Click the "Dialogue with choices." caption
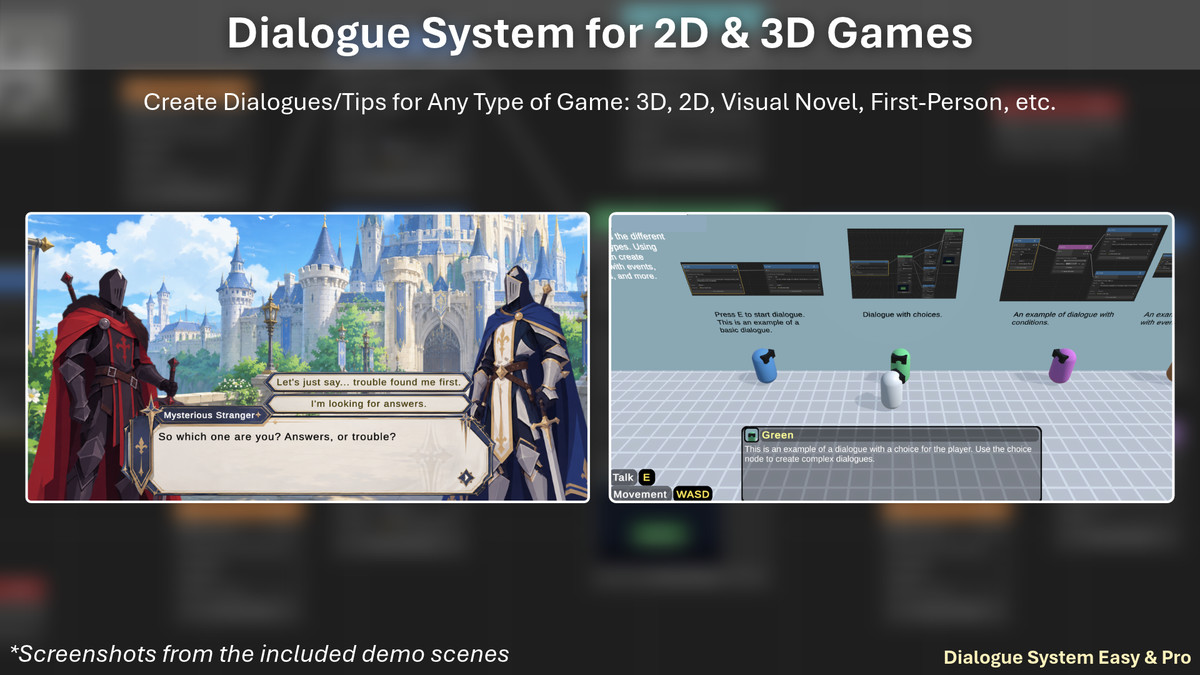1200x675 pixels. (902, 314)
